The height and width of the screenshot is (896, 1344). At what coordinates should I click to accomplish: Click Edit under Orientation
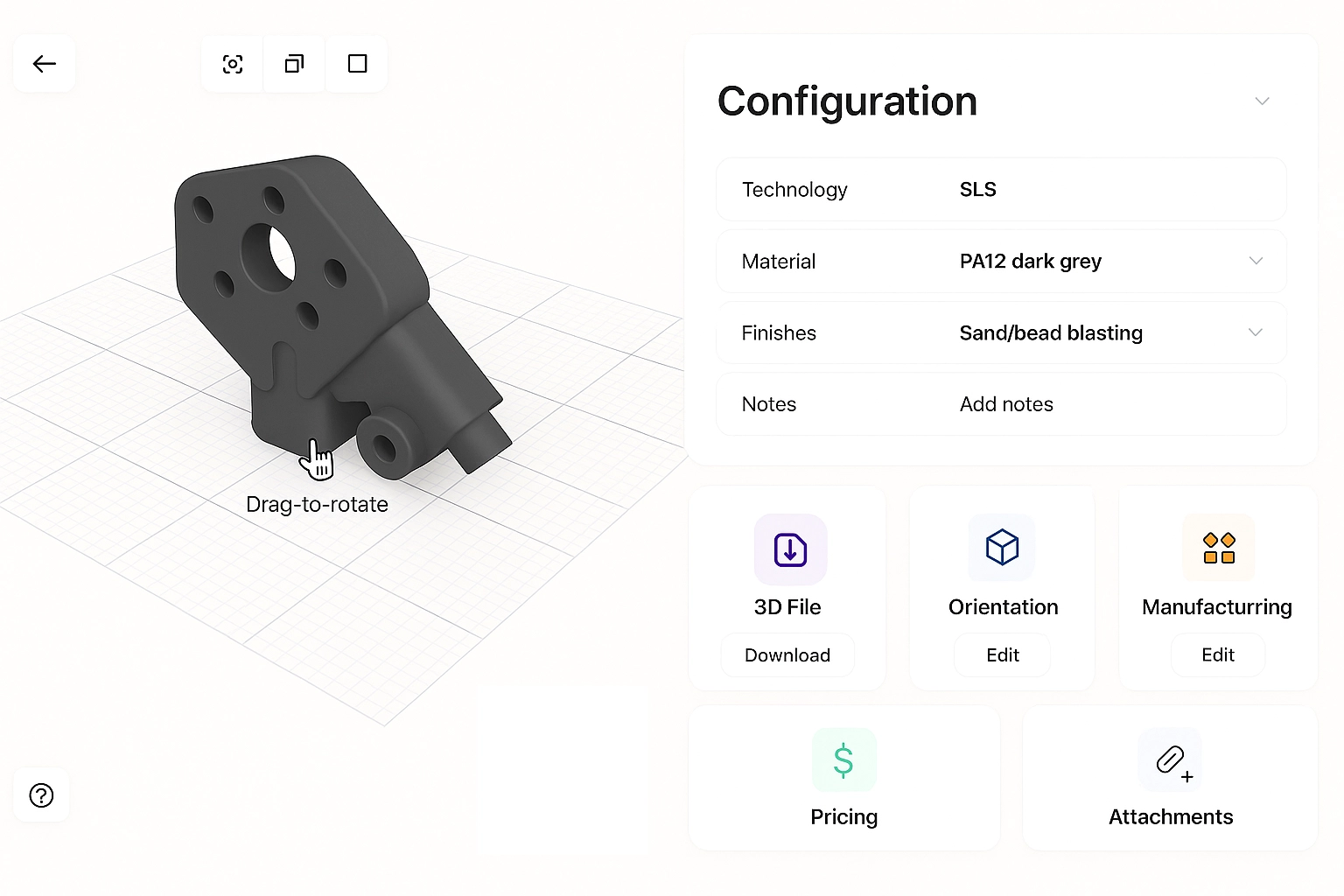click(1002, 655)
